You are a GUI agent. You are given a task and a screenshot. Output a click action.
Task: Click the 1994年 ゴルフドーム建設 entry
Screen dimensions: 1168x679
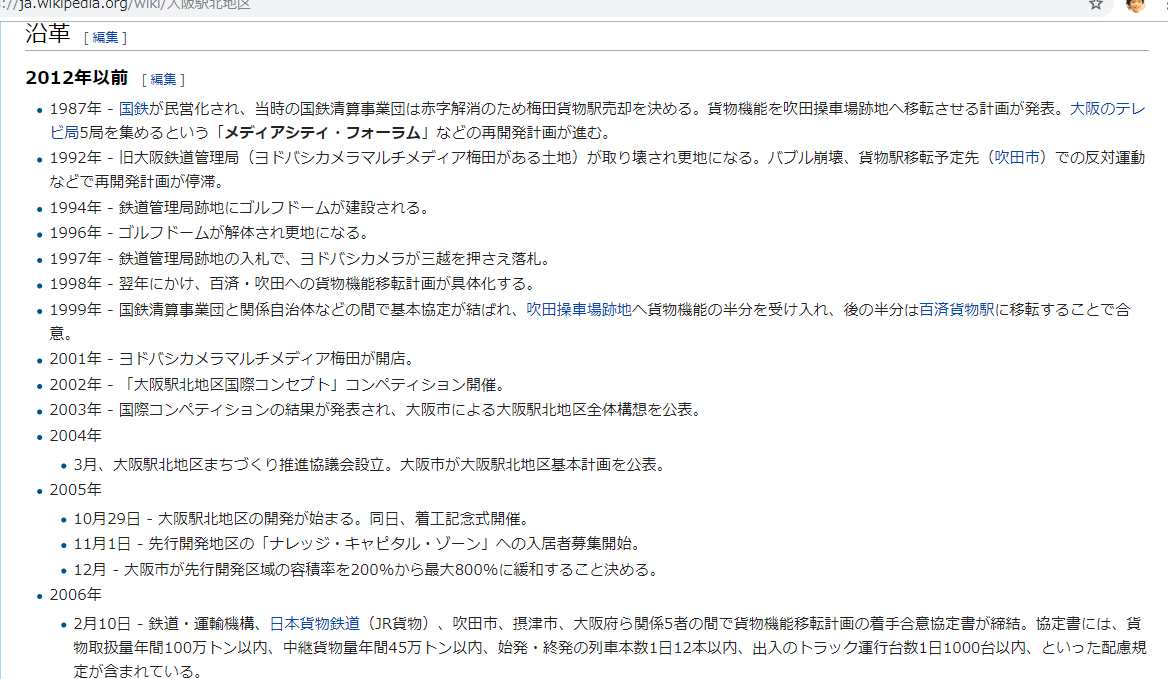[x=239, y=208]
